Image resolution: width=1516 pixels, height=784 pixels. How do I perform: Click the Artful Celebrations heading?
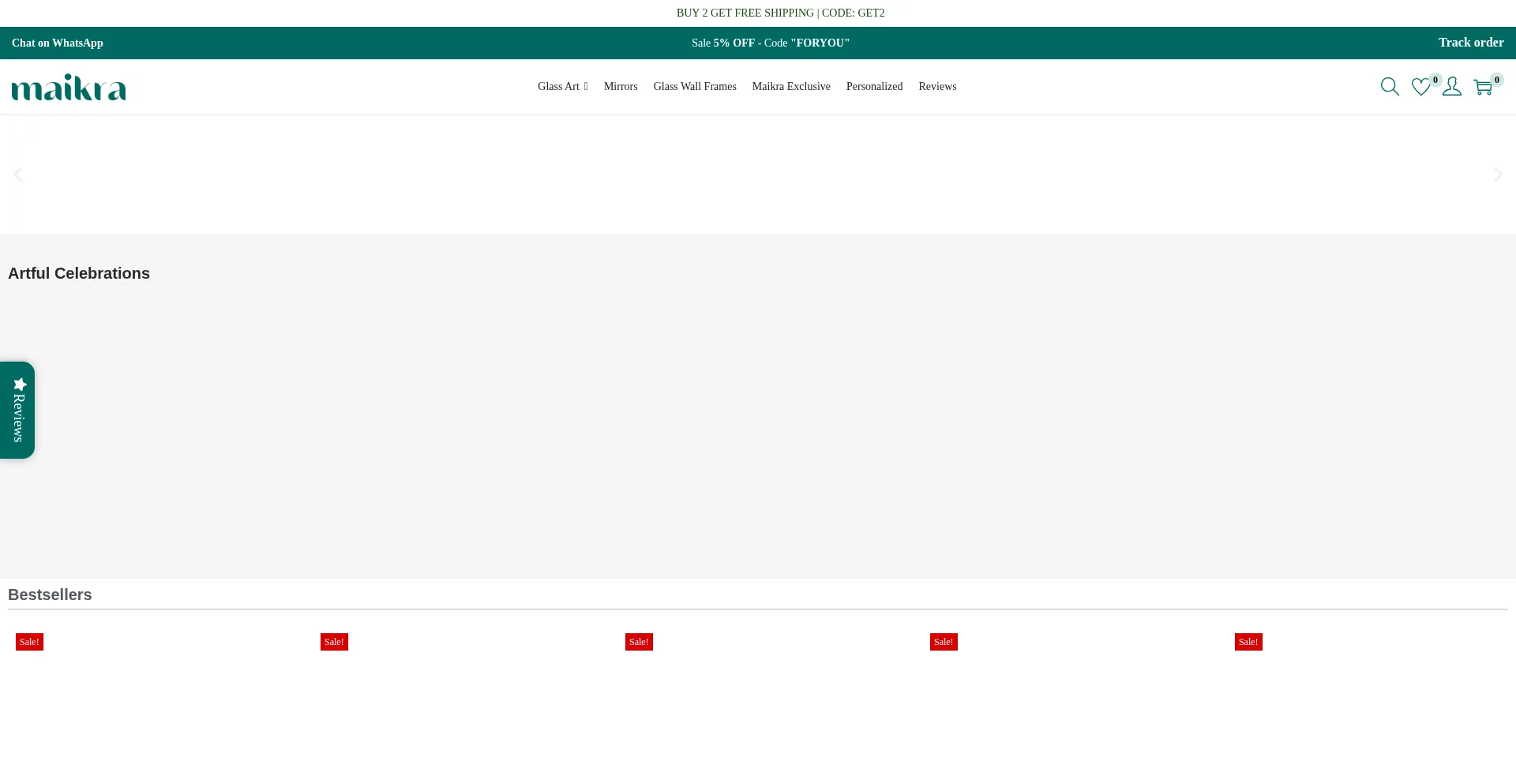[x=79, y=273]
